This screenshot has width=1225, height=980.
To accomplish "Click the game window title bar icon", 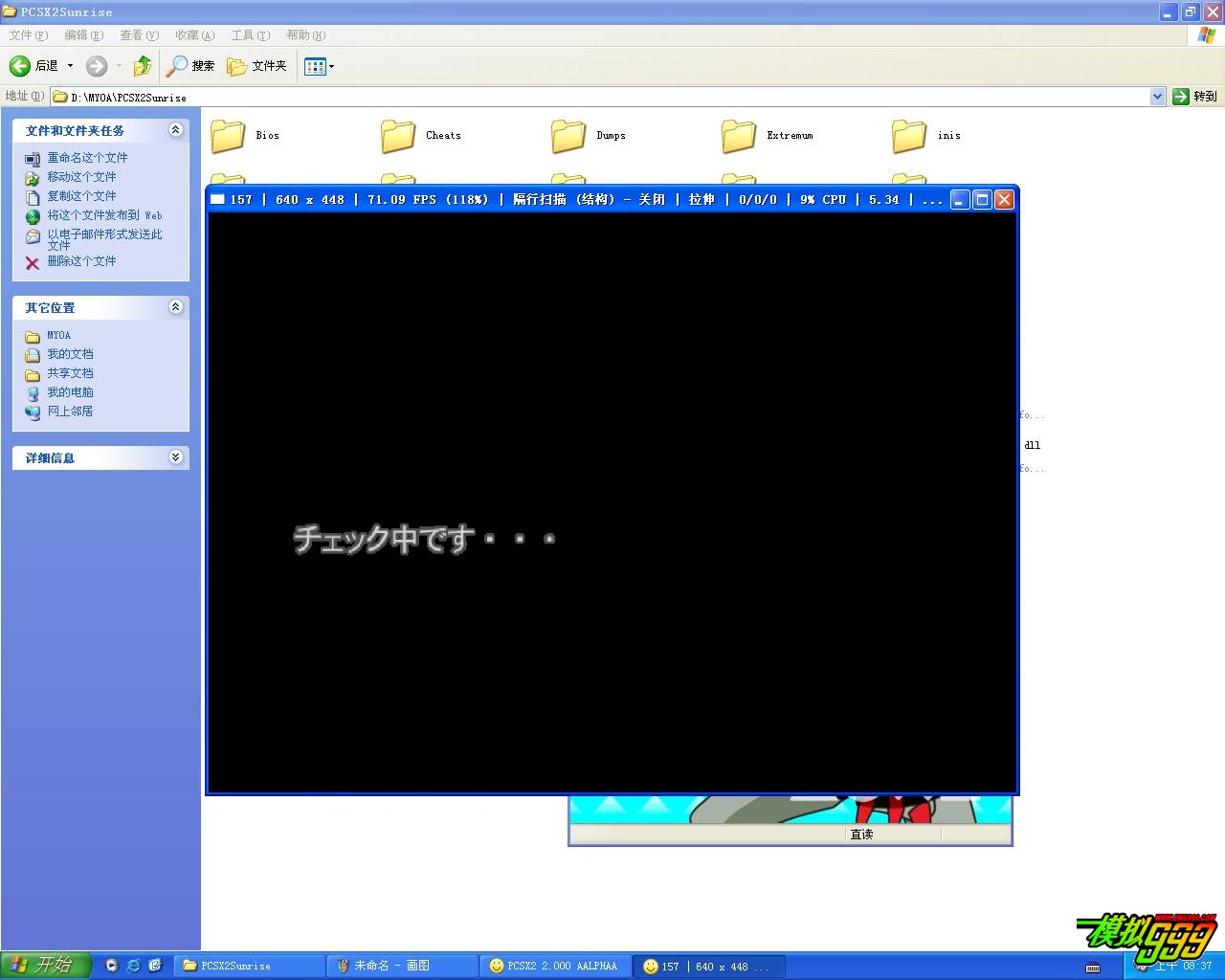I will coord(217,199).
